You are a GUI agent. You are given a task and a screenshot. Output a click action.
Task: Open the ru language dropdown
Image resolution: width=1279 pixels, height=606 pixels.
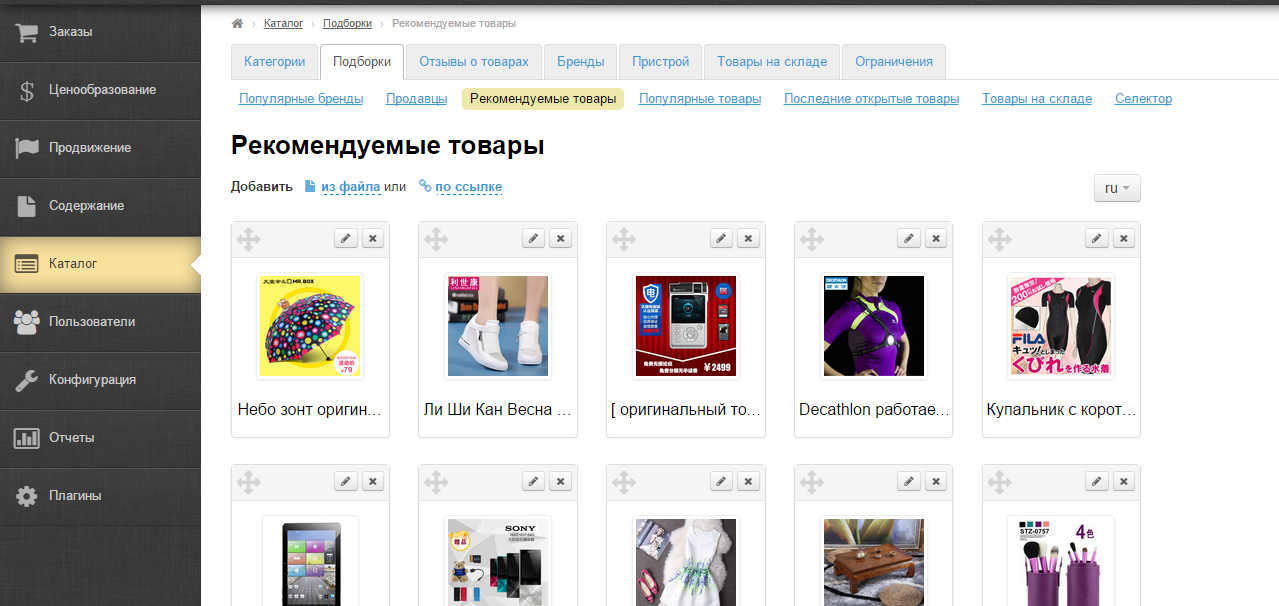[x=1117, y=188]
